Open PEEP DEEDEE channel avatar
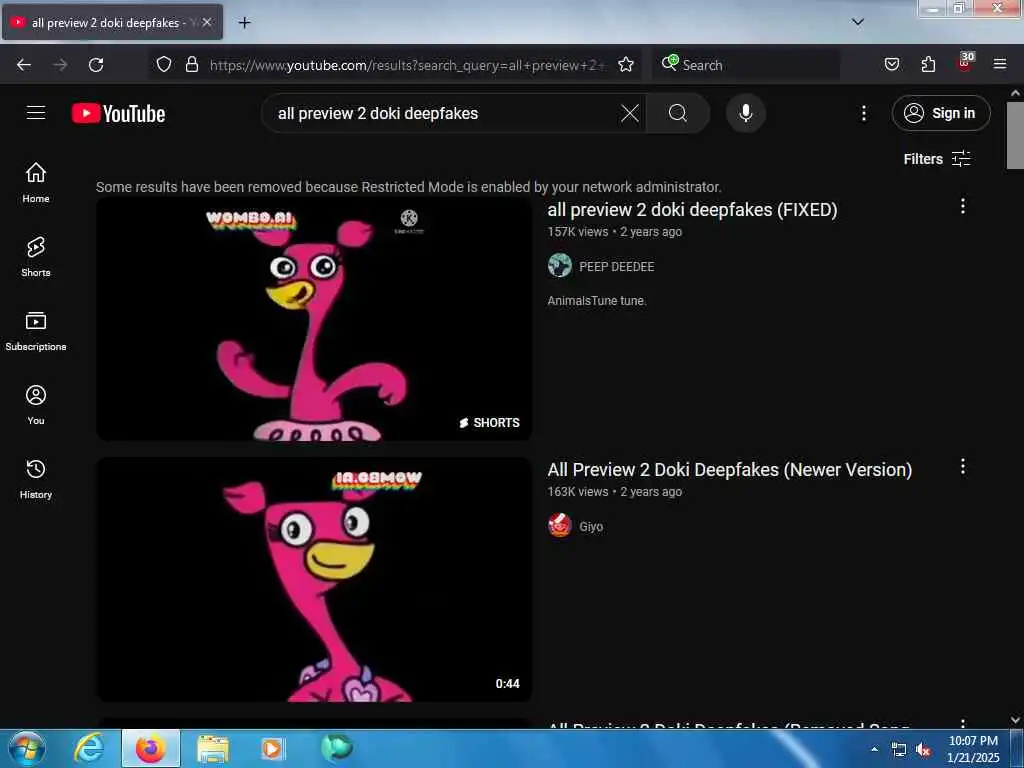The image size is (1024, 768). [560, 266]
